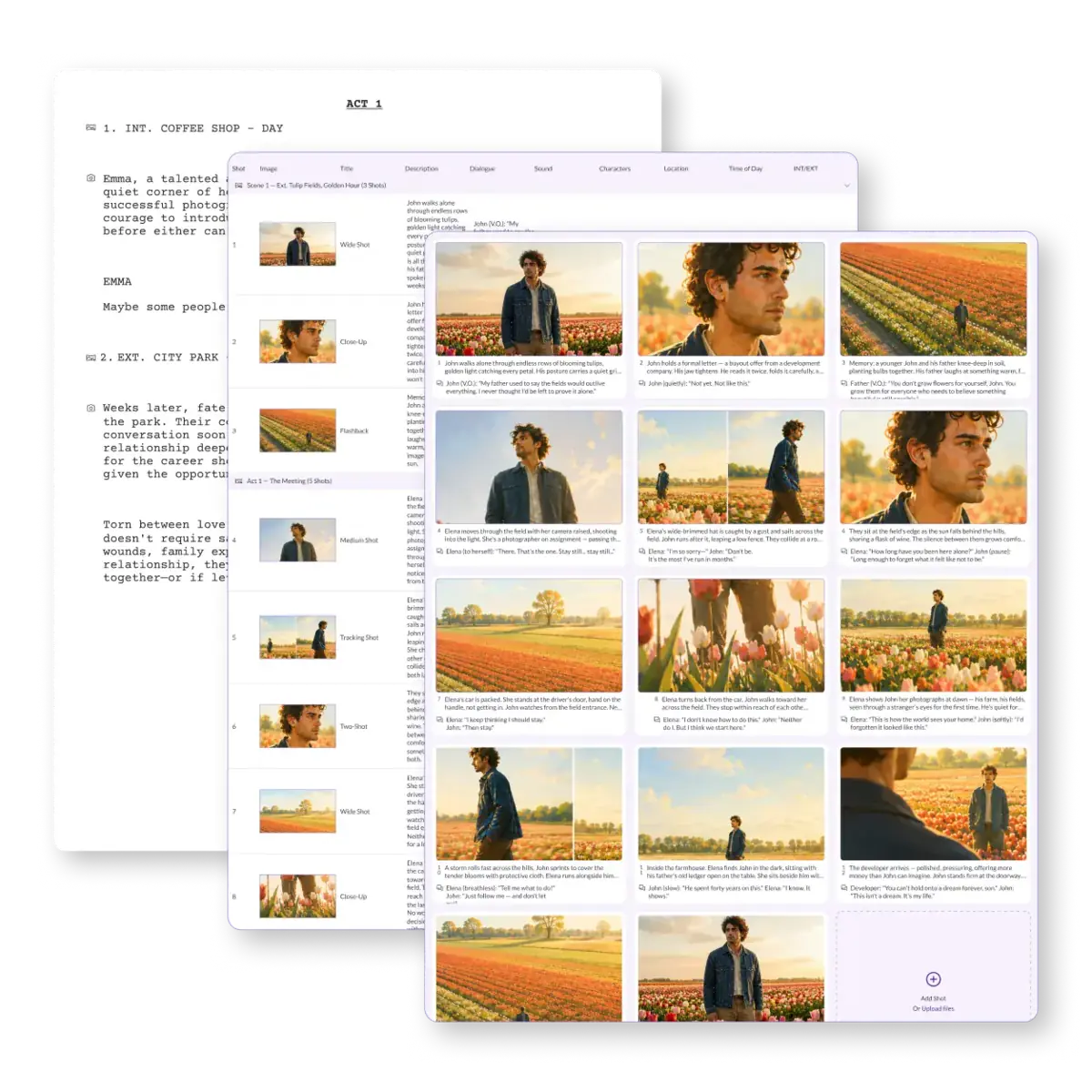The image size is (1092, 1092).
Task: Click dialogue icon beside 'I'm so sorry' line
Action: 642,551
